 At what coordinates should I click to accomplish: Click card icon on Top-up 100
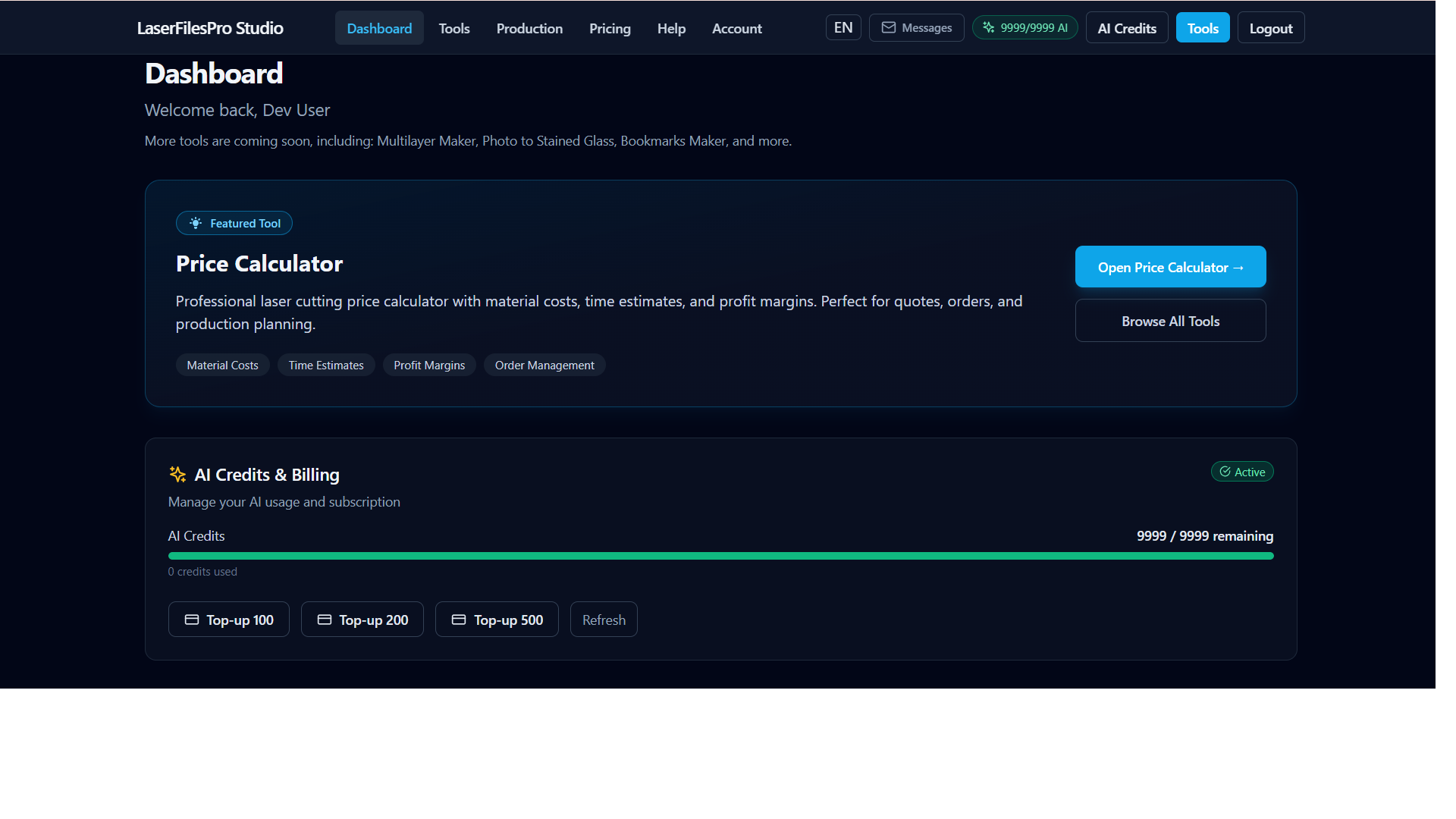192,620
